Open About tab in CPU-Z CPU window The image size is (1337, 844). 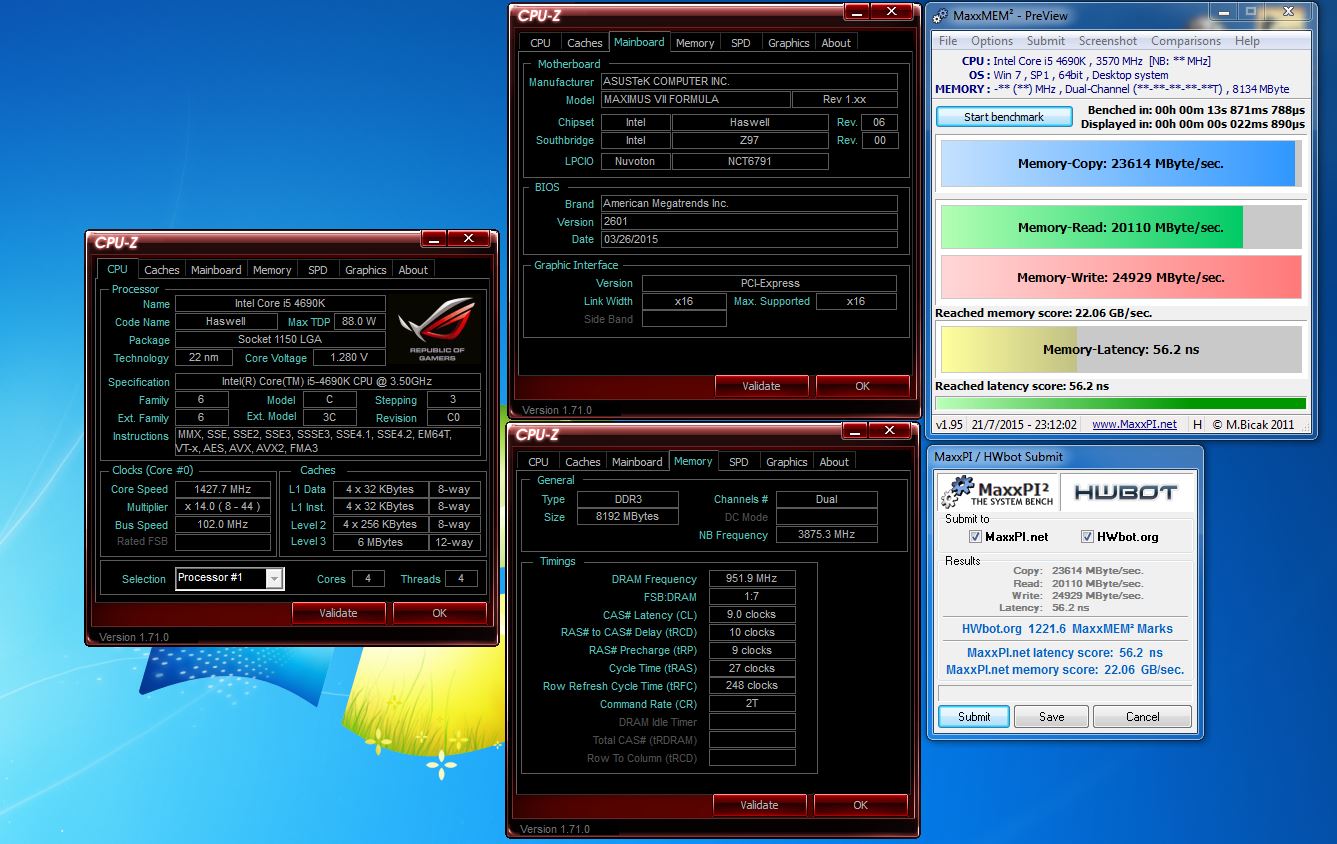tap(413, 270)
